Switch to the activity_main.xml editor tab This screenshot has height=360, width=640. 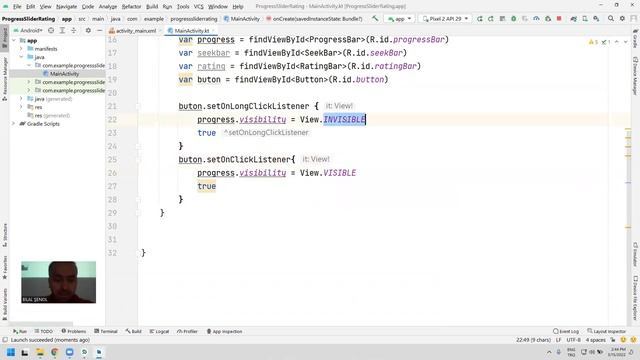point(136,31)
